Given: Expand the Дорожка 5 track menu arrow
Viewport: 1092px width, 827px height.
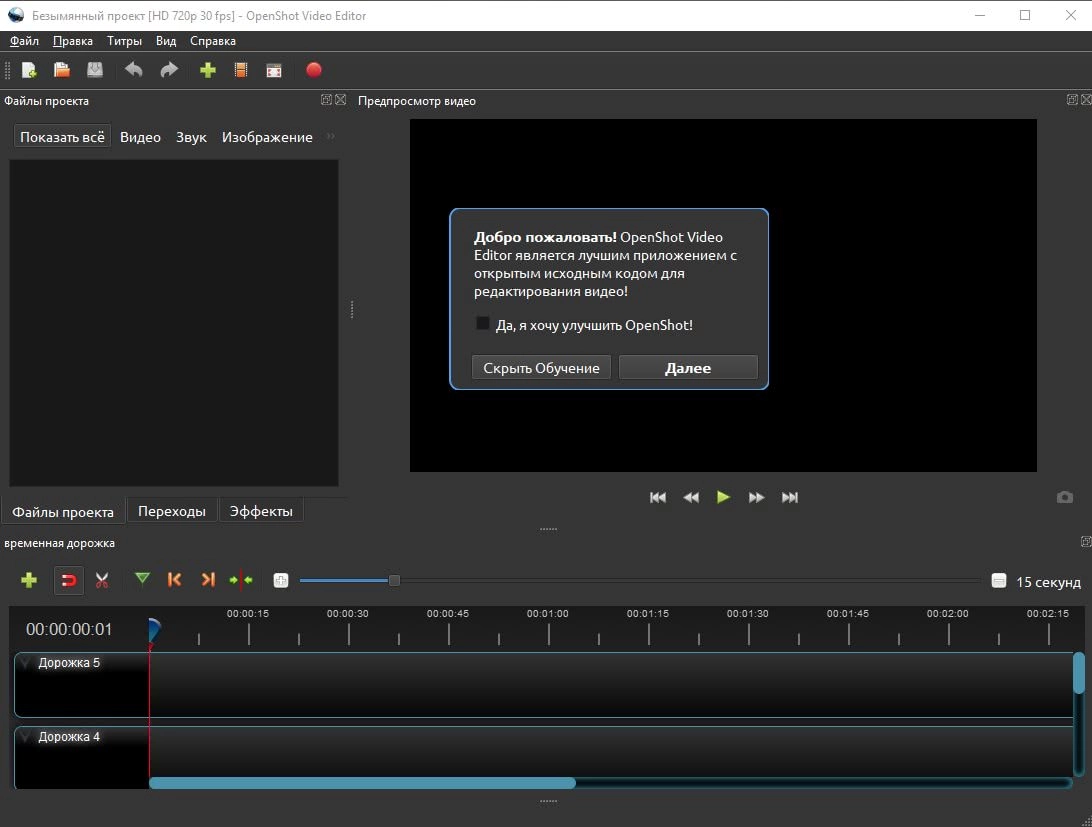Looking at the screenshot, I should pos(26,663).
